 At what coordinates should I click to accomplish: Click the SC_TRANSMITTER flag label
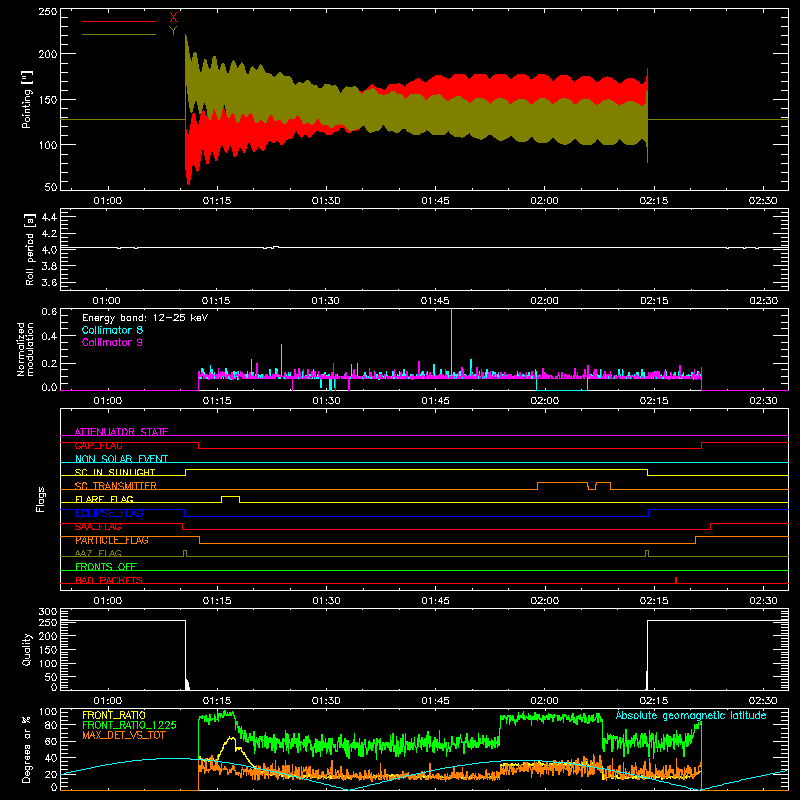(115, 486)
